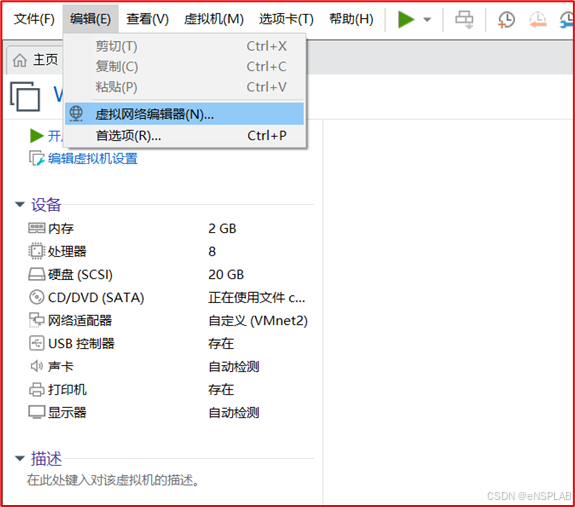Switch to the 主页 tab
The width and height of the screenshot is (575, 507).
36,59
